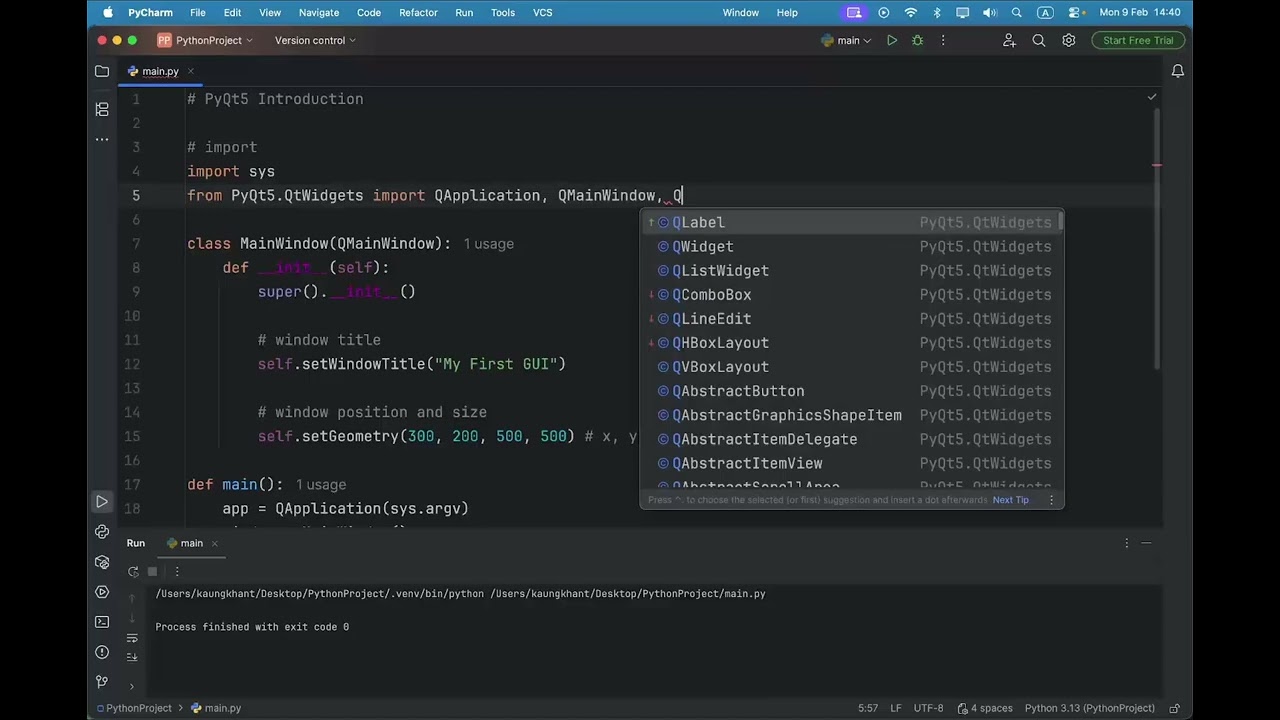Open the Apple menu
Screen dimensions: 1280x720
[x=107, y=12]
